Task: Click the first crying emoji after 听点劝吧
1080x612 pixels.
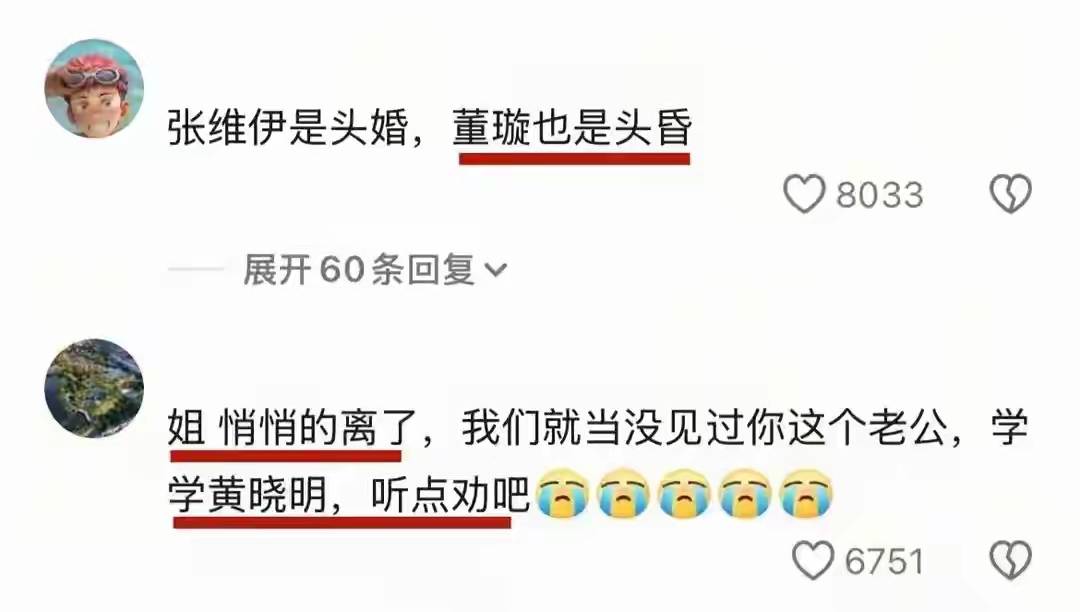Action: [x=563, y=494]
